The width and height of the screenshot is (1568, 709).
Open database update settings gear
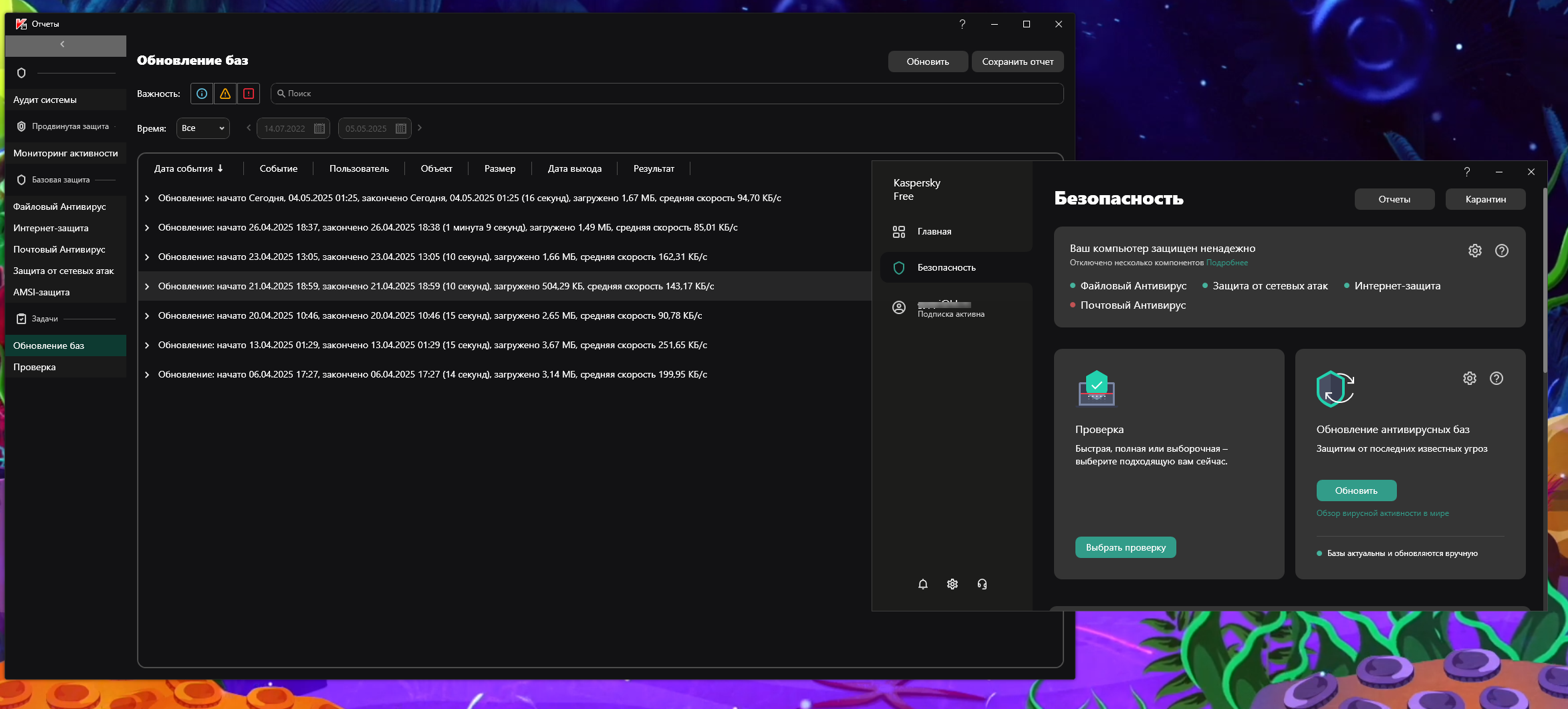click(1469, 378)
